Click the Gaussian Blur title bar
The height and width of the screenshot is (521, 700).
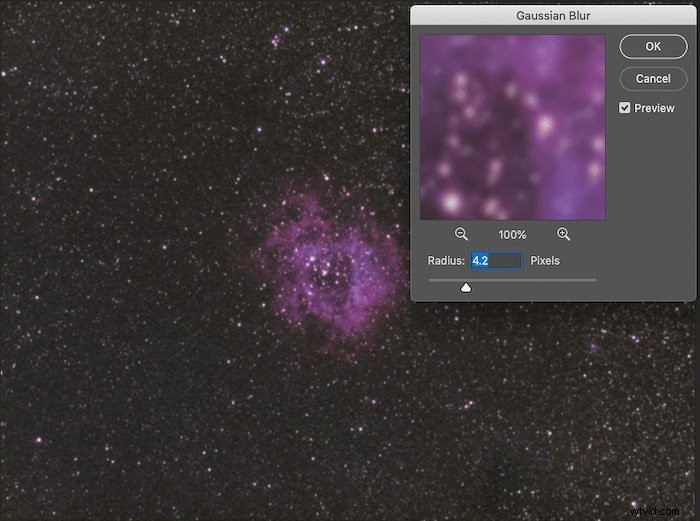pyautogui.click(x=553, y=16)
